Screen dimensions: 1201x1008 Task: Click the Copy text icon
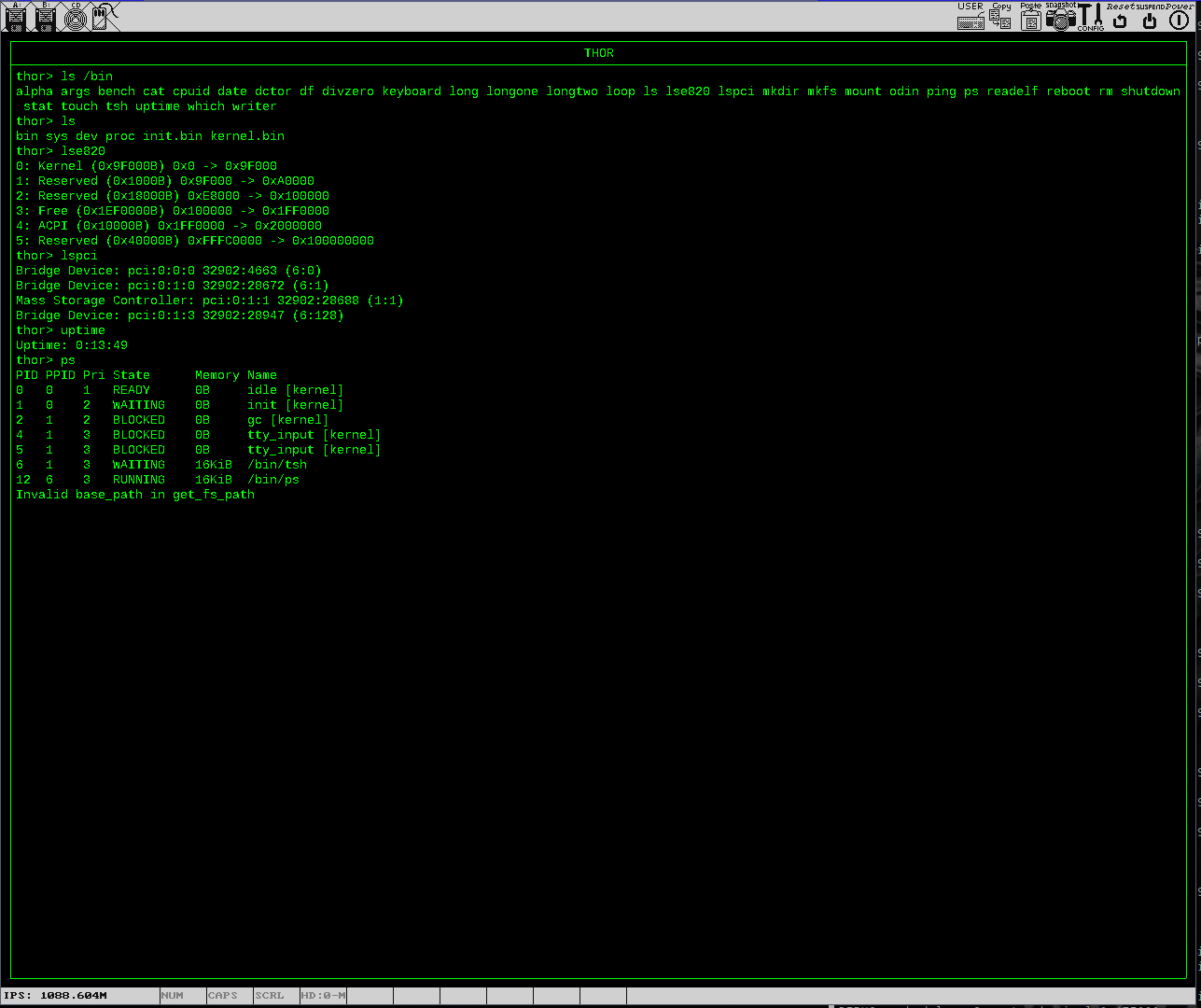1000,19
